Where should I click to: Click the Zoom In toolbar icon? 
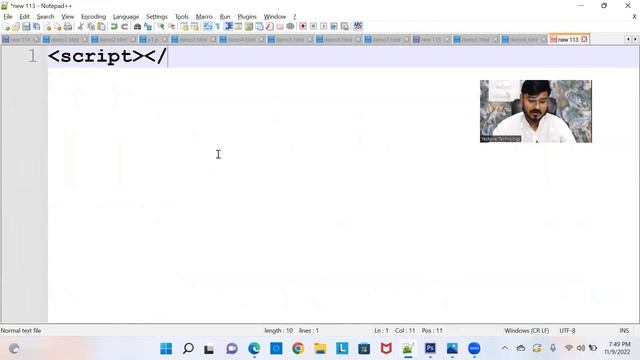161,27
